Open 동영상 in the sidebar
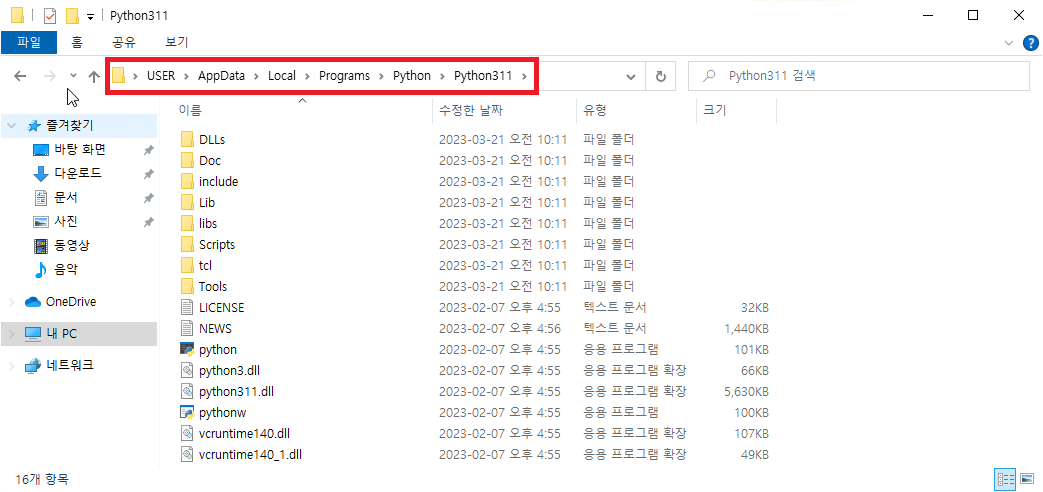Viewport: 1043px width, 492px height. [x=72, y=245]
